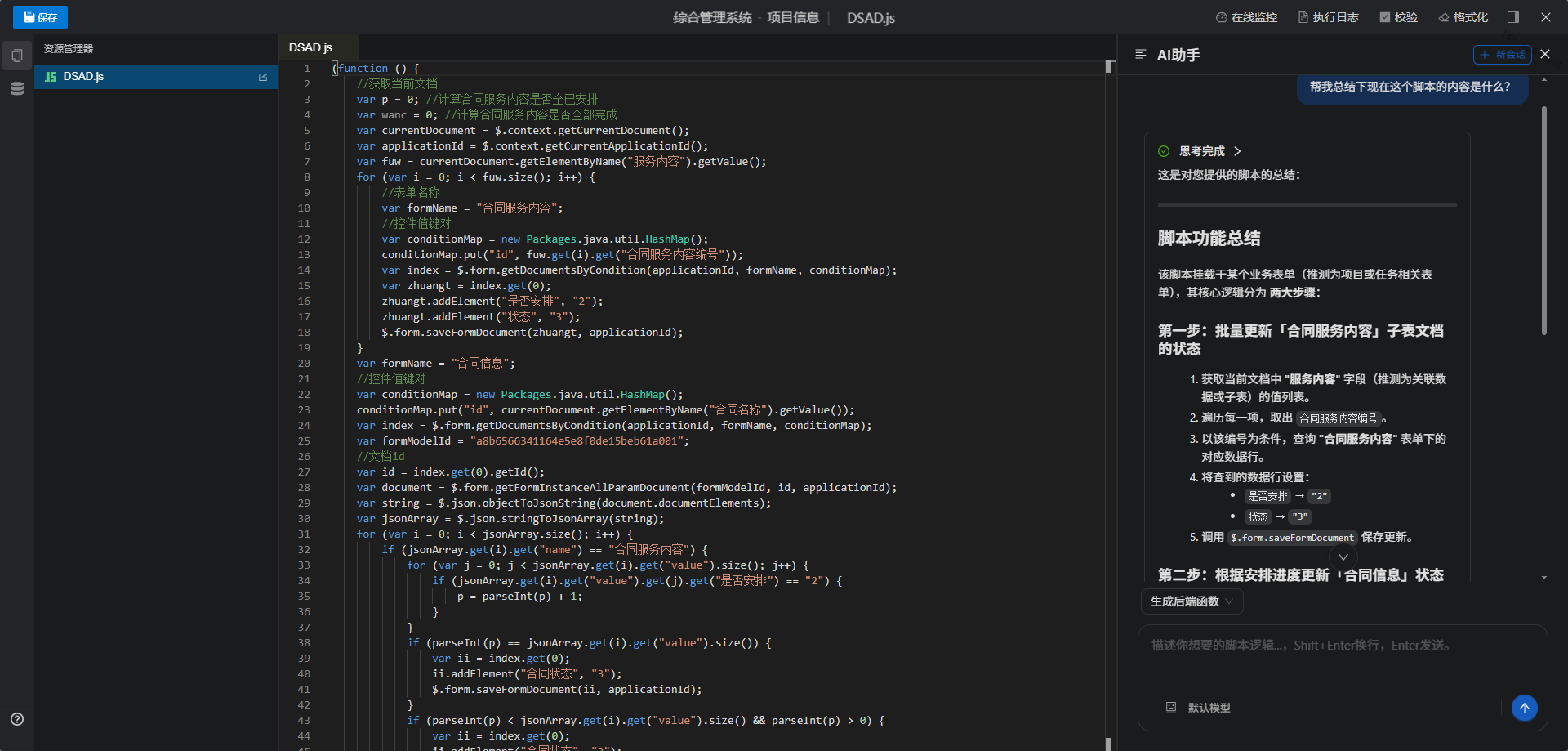Click the 保存 save button
The height and width of the screenshot is (751, 1568).
pos(40,17)
